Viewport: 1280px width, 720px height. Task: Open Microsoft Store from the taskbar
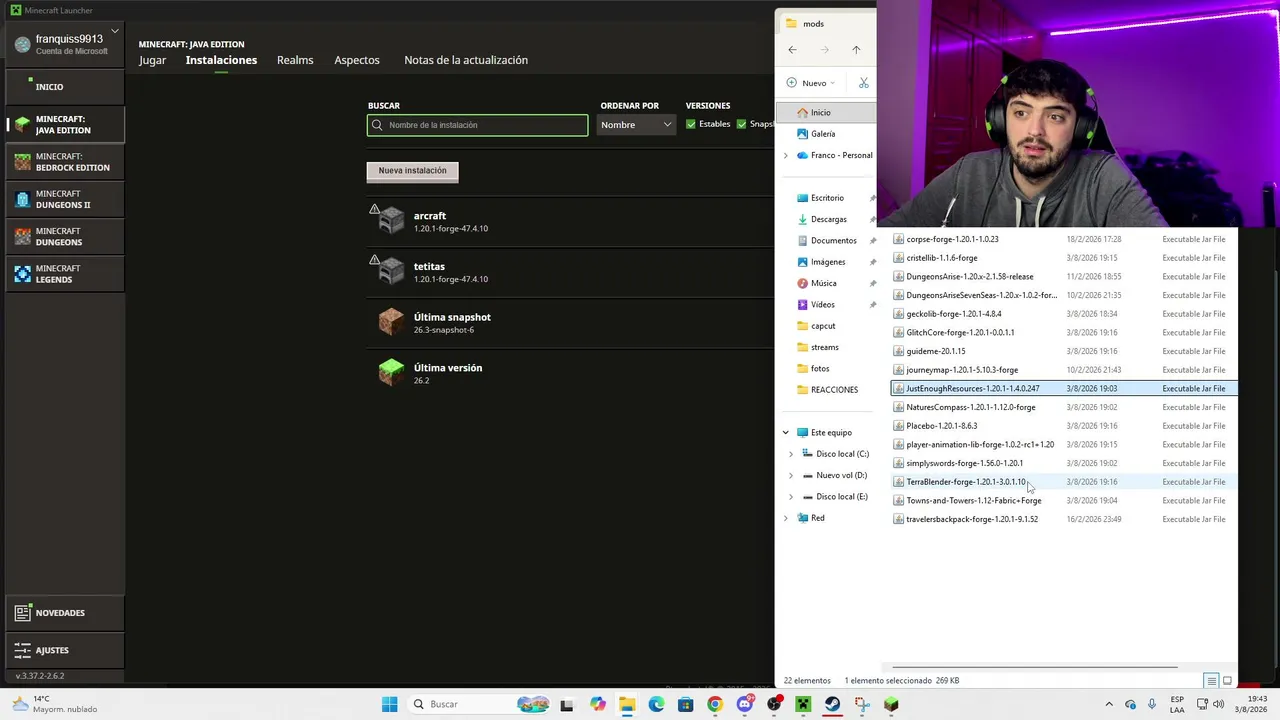coord(685,704)
